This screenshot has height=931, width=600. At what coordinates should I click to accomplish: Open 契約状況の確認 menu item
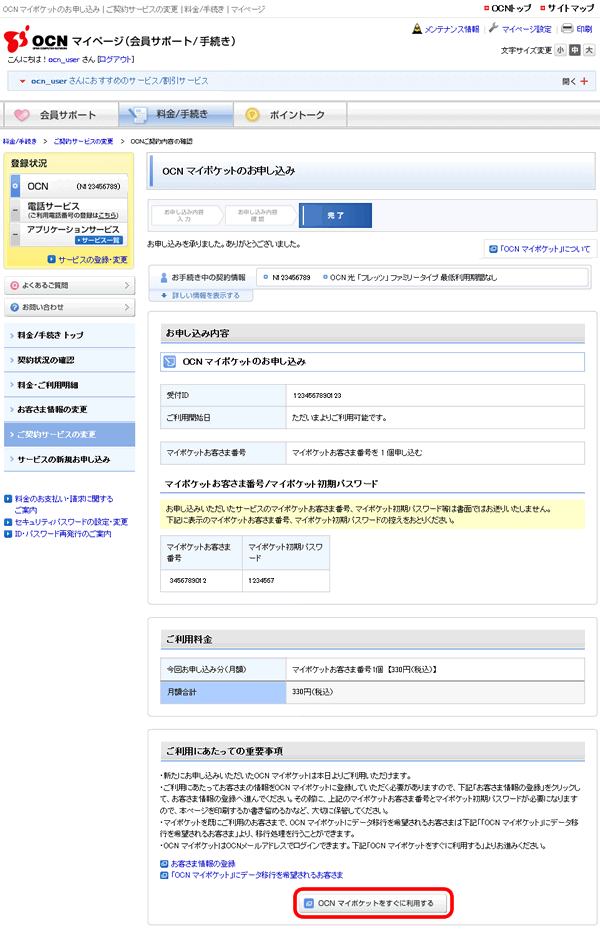point(69,360)
